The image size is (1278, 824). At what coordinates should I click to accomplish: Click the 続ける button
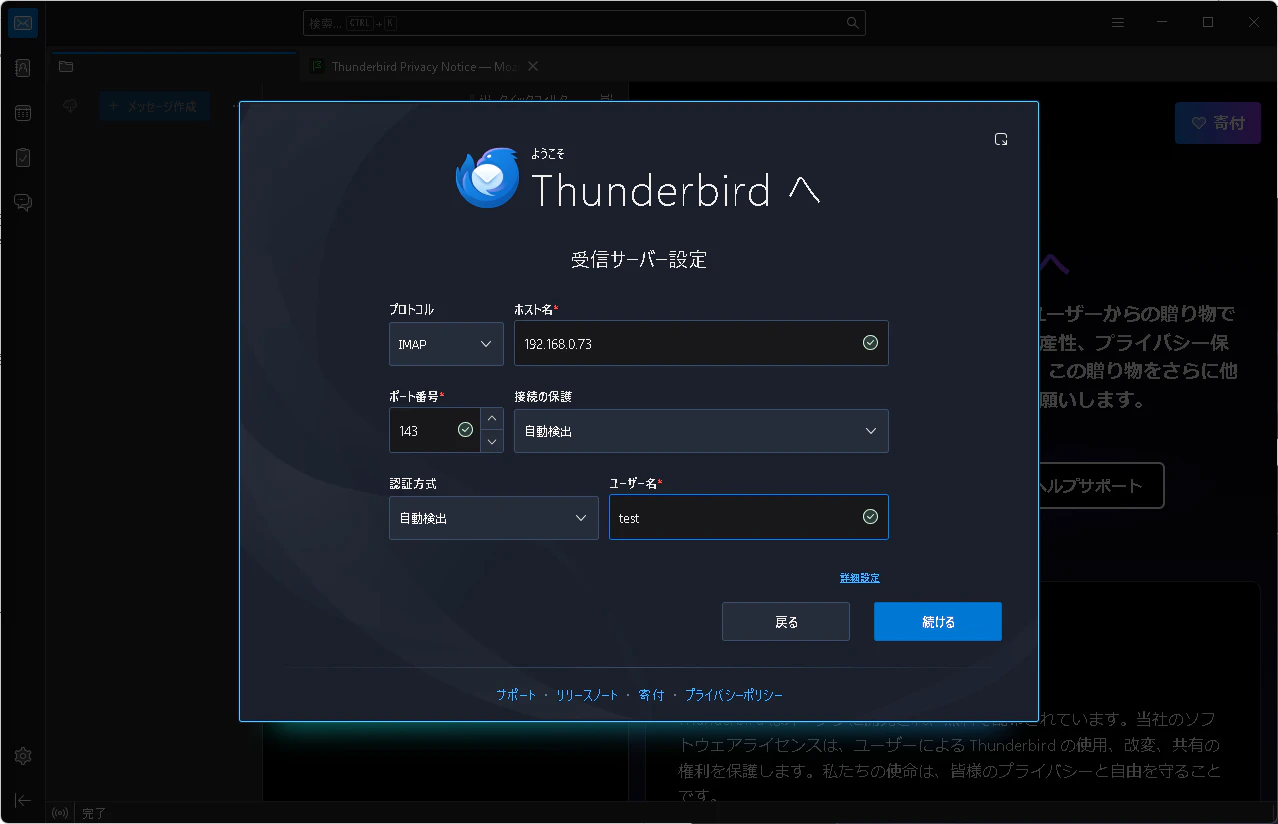click(x=938, y=622)
